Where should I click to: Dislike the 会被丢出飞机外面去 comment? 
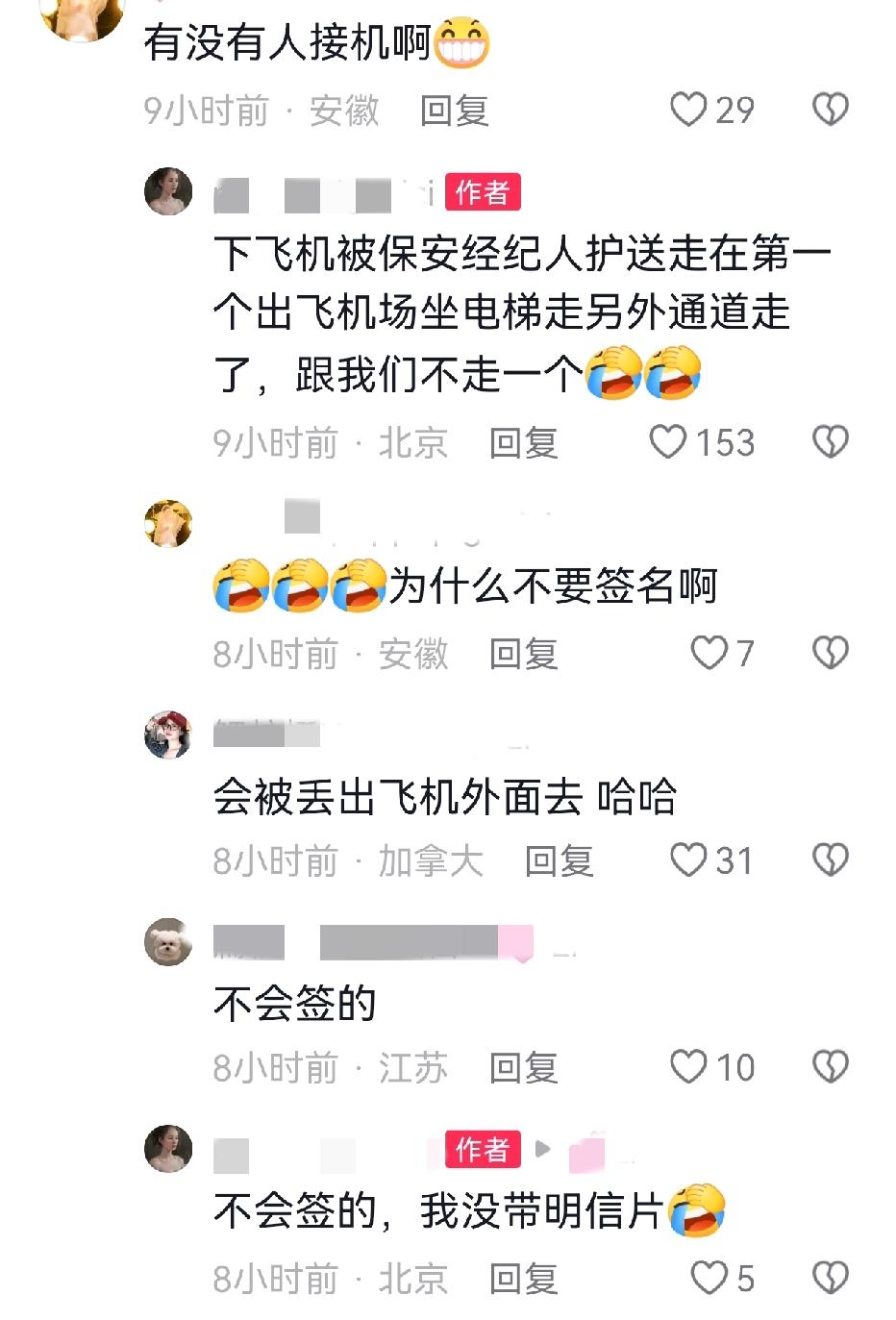(831, 860)
